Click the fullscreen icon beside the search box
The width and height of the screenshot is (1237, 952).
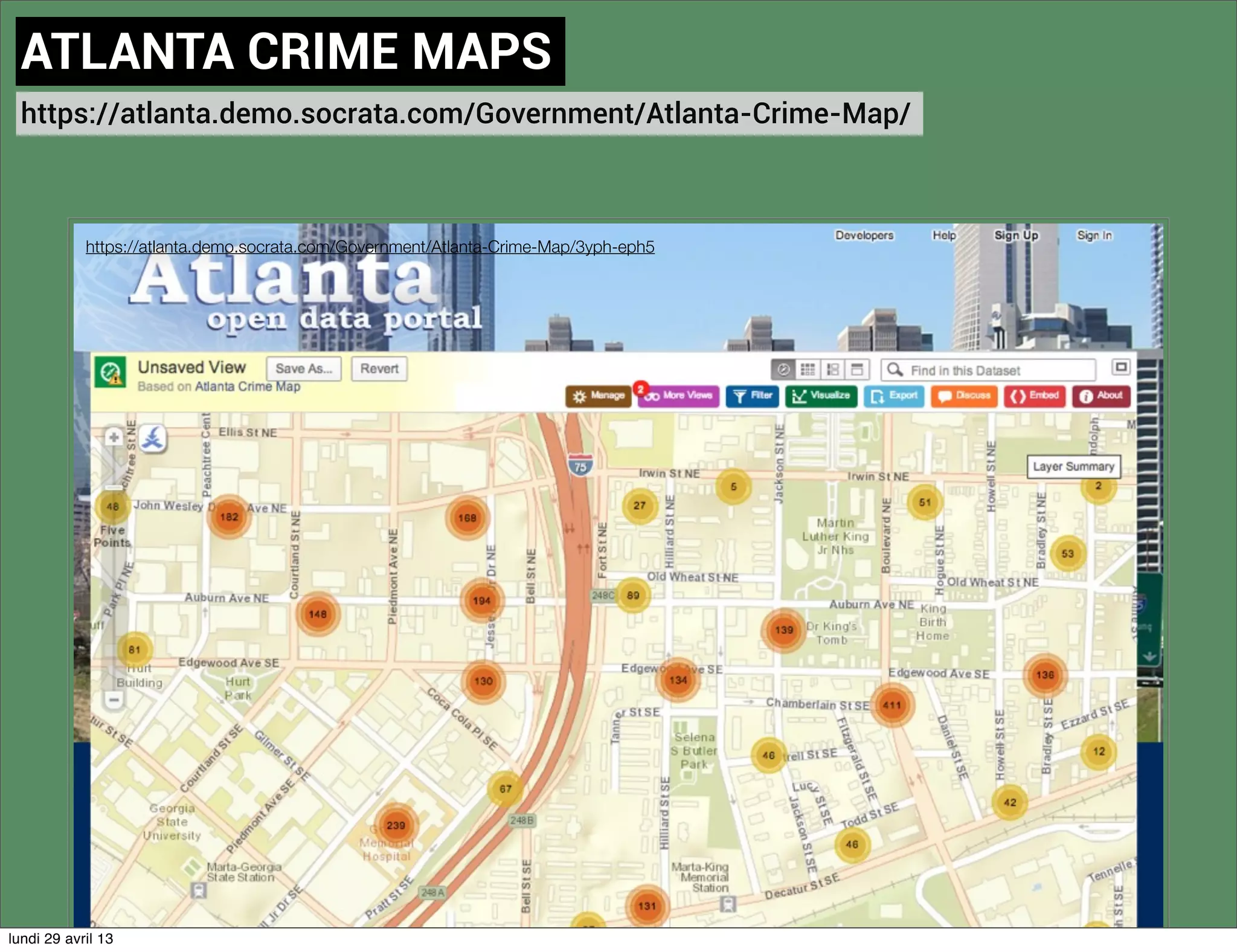pyautogui.click(x=1120, y=367)
